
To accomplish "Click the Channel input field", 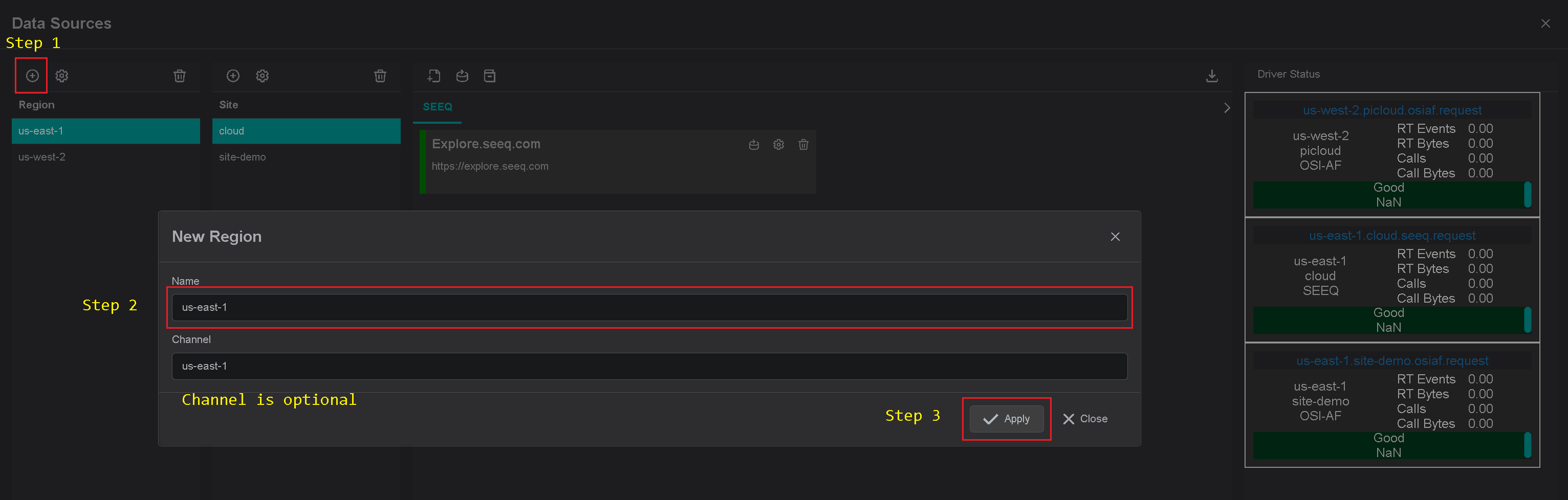I will [x=649, y=366].
